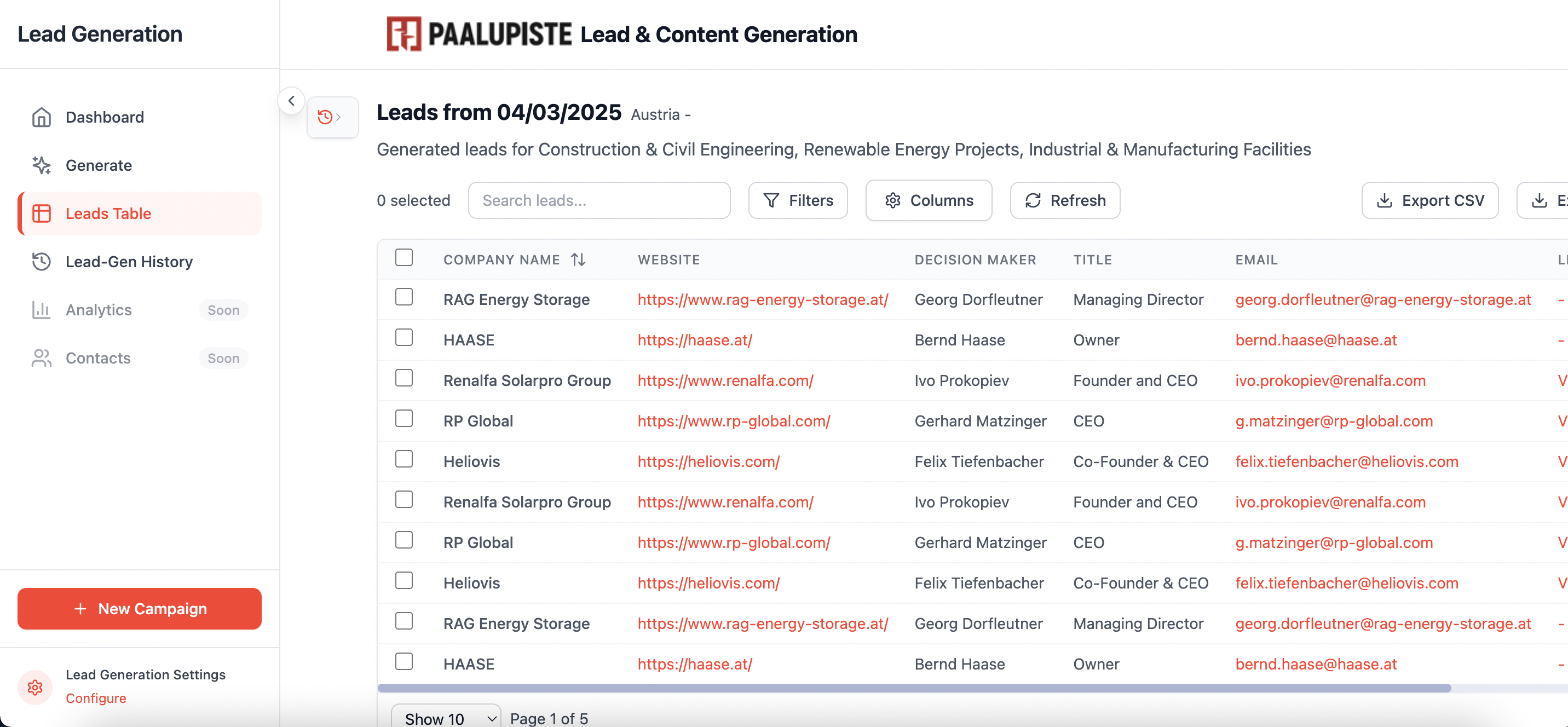Collapse the sidebar with the chevron button
Screen dimensions: 1568x727
click(291, 101)
